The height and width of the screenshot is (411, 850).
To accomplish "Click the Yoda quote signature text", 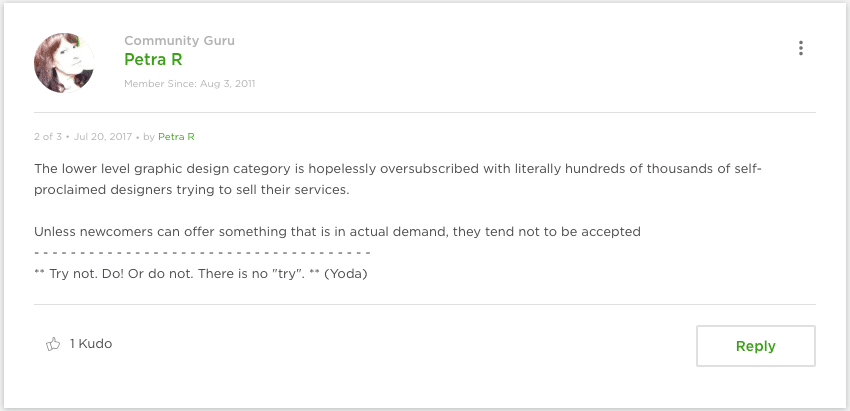I will tap(200, 273).
